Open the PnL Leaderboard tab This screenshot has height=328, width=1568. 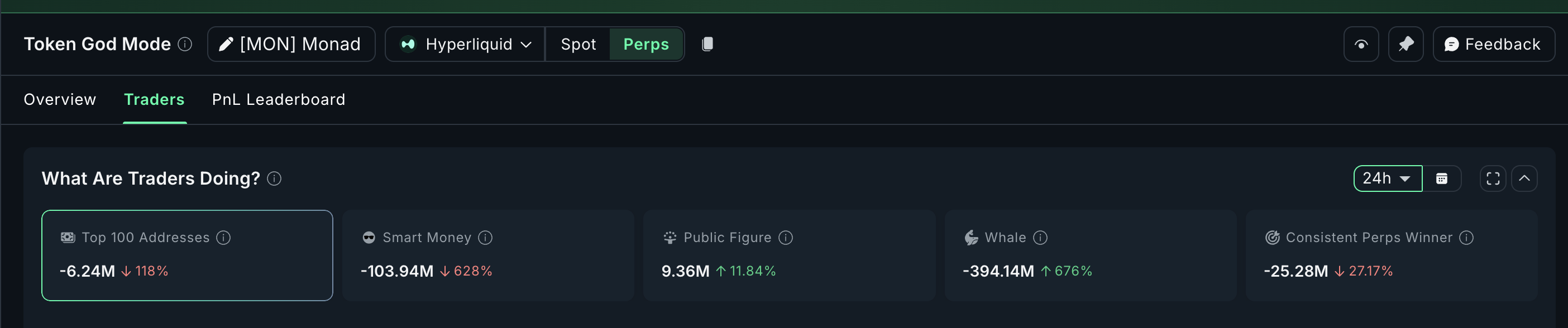tap(278, 99)
